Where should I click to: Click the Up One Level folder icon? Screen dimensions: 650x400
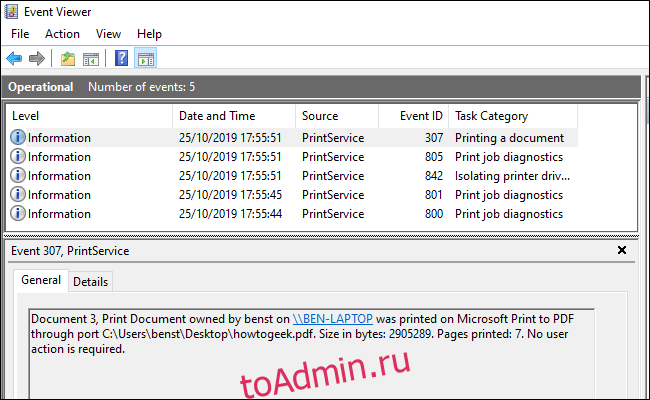point(67,59)
